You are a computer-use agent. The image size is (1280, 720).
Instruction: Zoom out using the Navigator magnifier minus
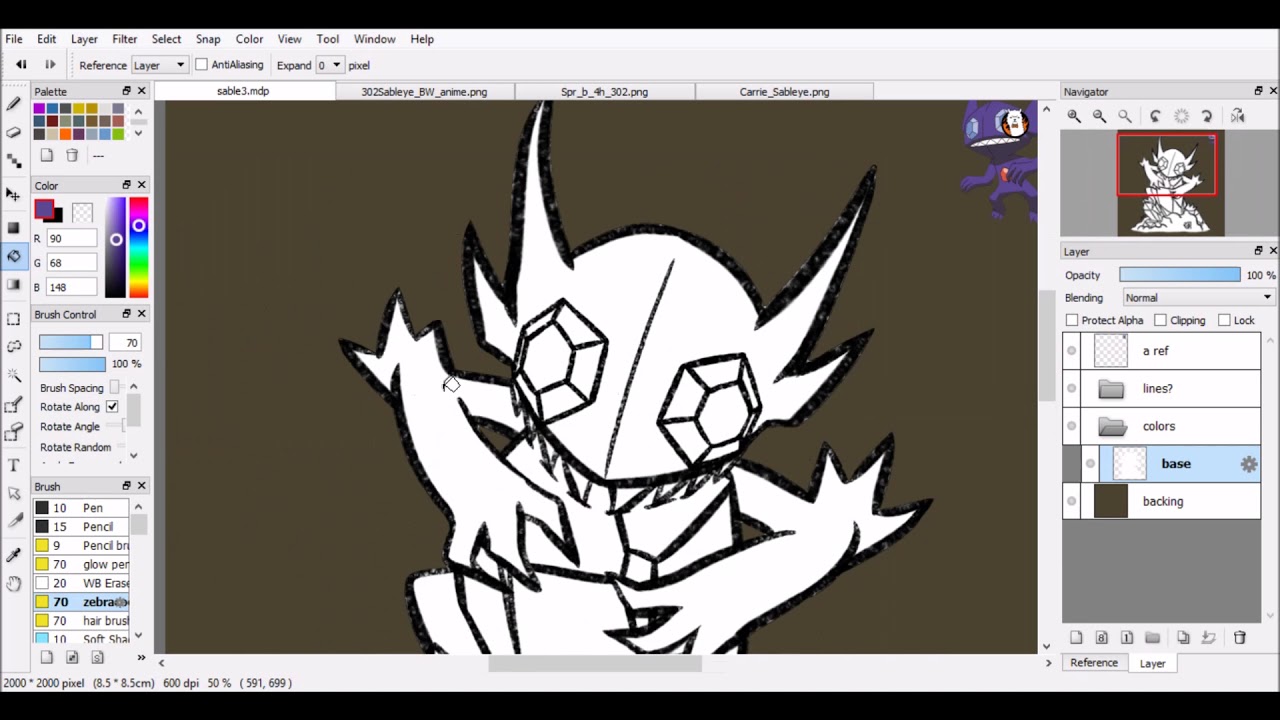[x=1099, y=116]
